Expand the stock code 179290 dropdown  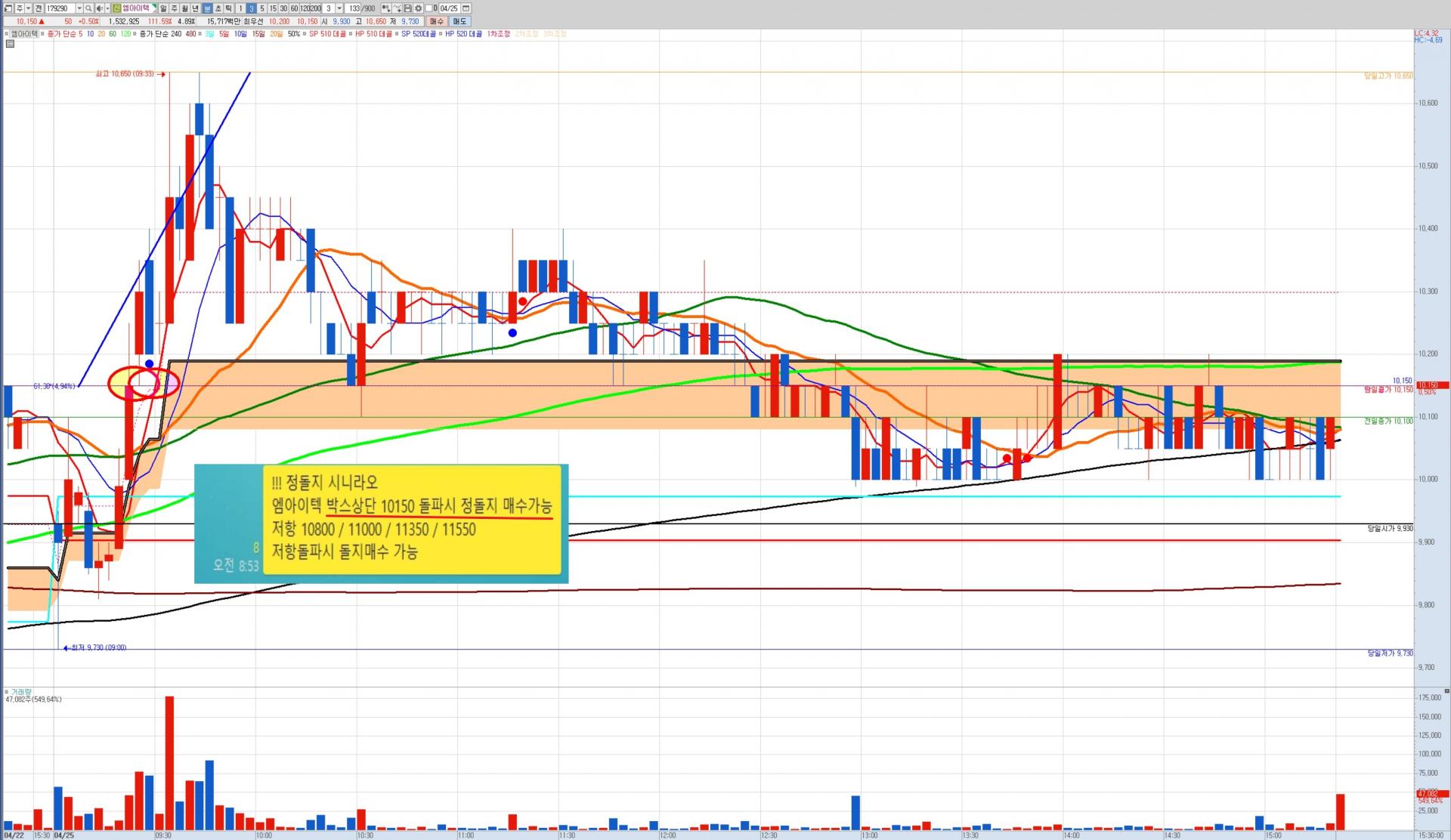coord(79,8)
